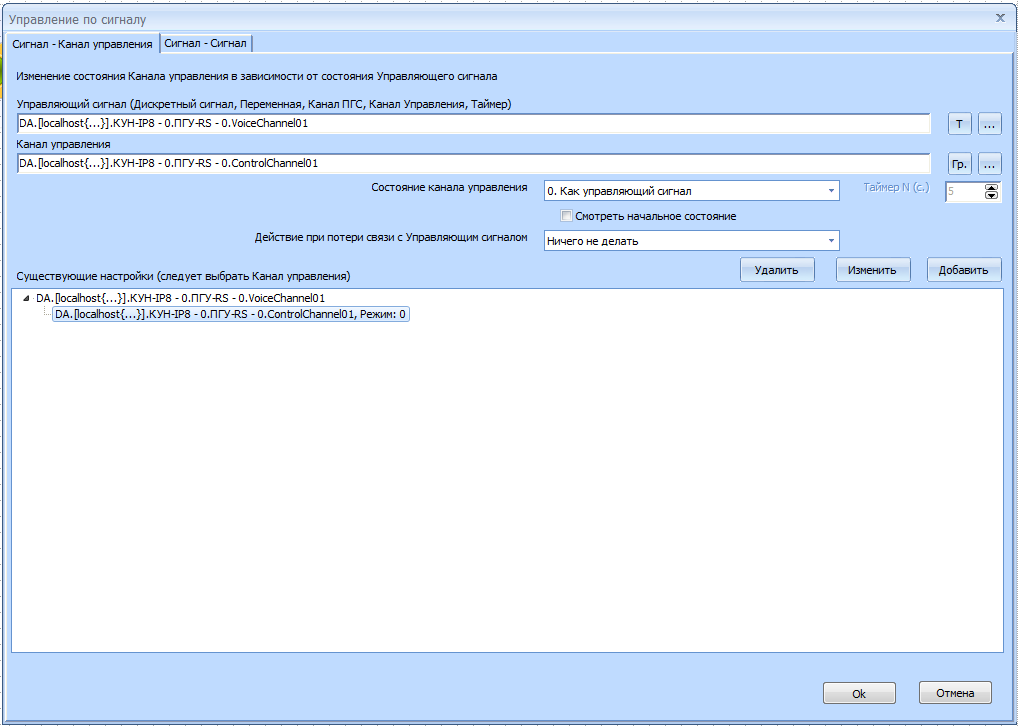The height and width of the screenshot is (726, 1018).
Task: Click the Отмена button
Action: [954, 693]
